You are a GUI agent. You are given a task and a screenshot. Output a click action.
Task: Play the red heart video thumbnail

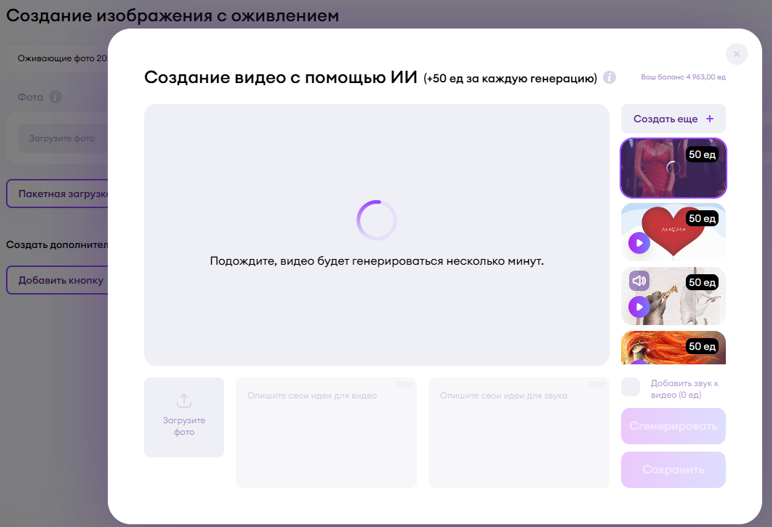point(638,243)
